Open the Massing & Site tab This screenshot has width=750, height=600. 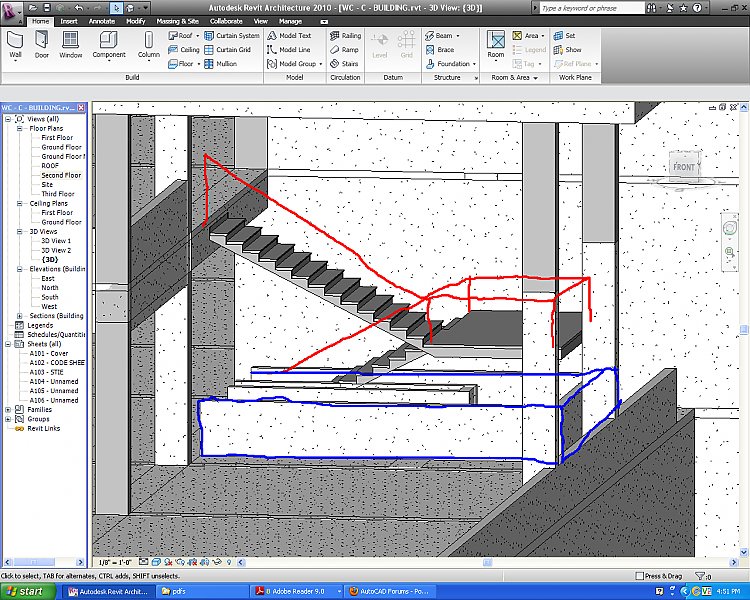click(x=177, y=21)
